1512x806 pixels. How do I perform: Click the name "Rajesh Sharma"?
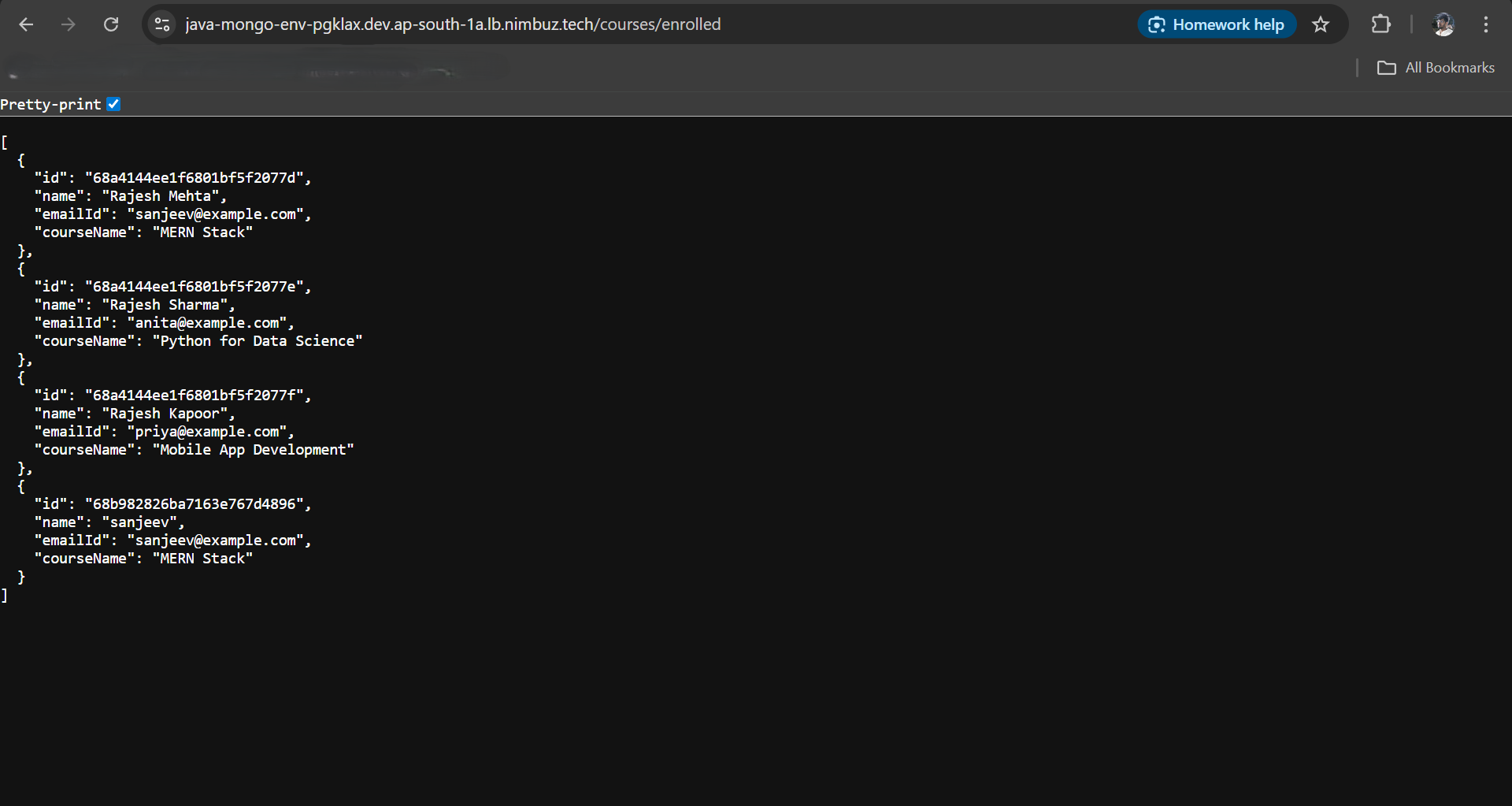(168, 305)
